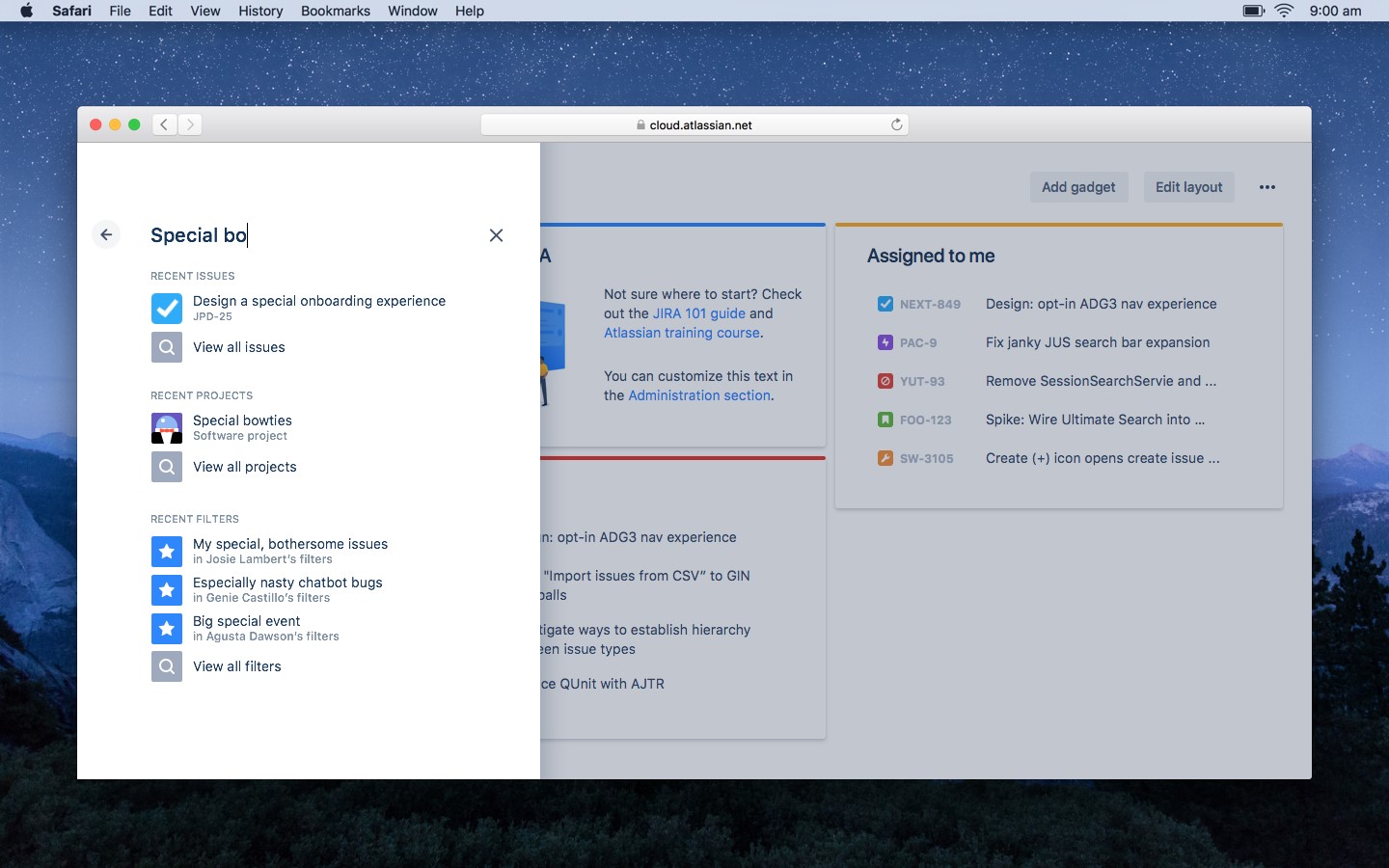Click magnifier icon beside View all projects
The image size is (1389, 868).
(167, 467)
